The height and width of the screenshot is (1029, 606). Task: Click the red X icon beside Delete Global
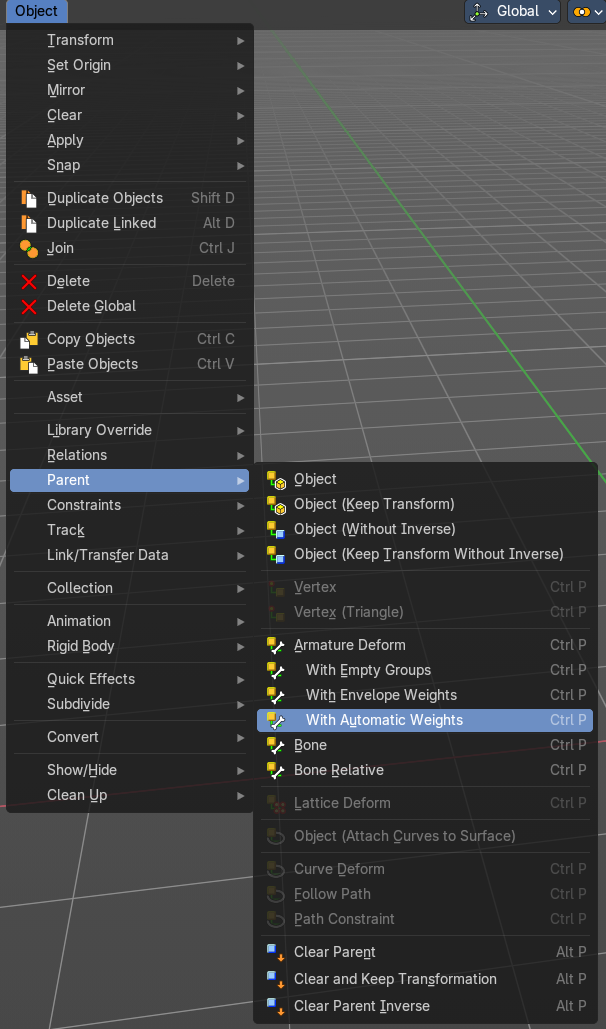coord(28,306)
